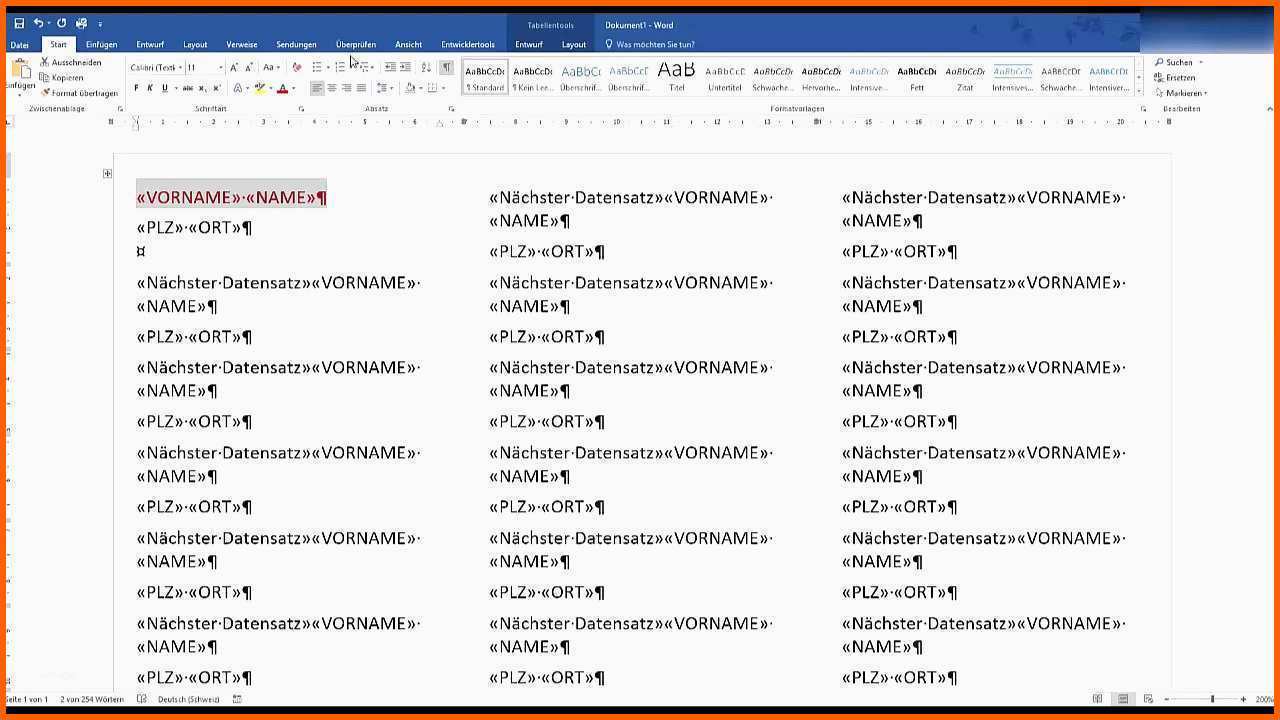Apply the Fett style

point(917,76)
